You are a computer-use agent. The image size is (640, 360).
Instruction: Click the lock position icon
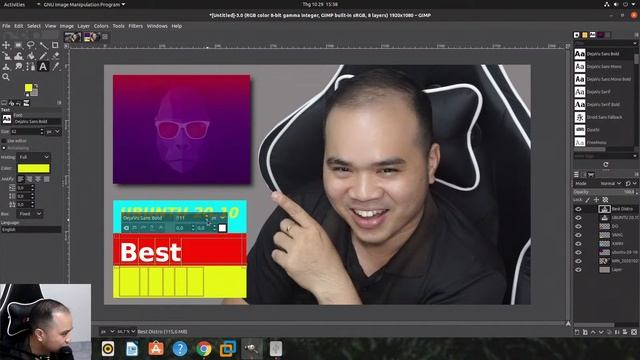pyautogui.click(x=596, y=200)
